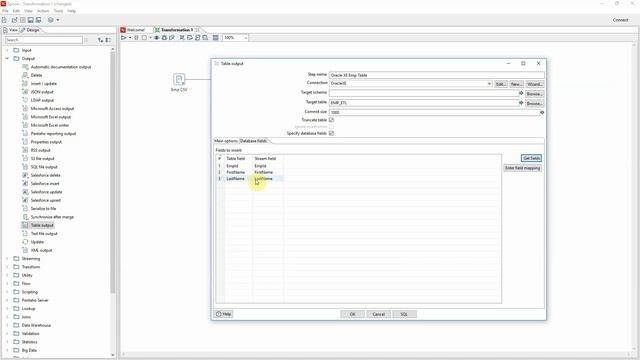Click the debug transformation icon
The image size is (640, 360).
164,38
